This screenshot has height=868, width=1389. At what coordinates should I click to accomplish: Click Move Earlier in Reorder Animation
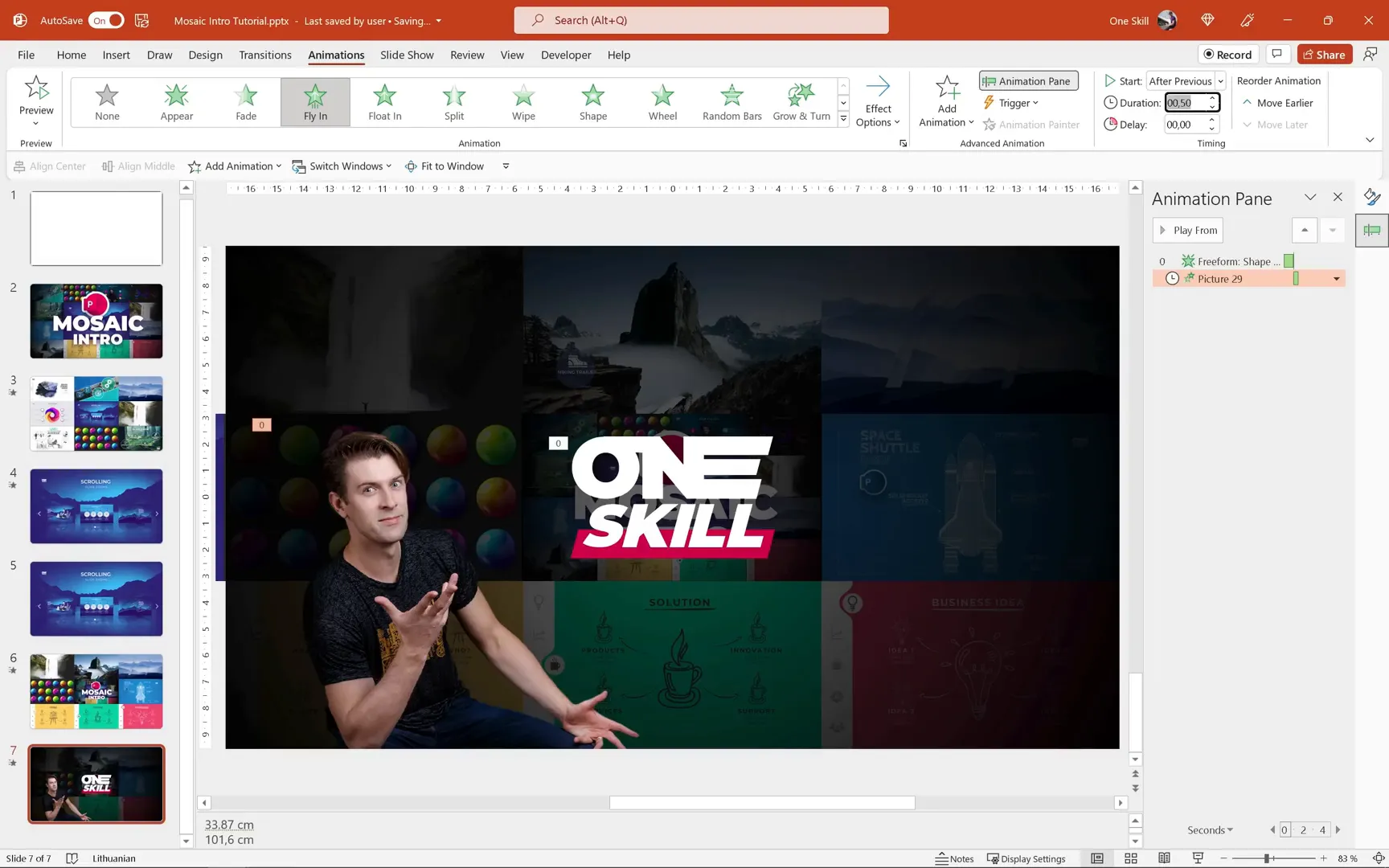coord(1278,103)
